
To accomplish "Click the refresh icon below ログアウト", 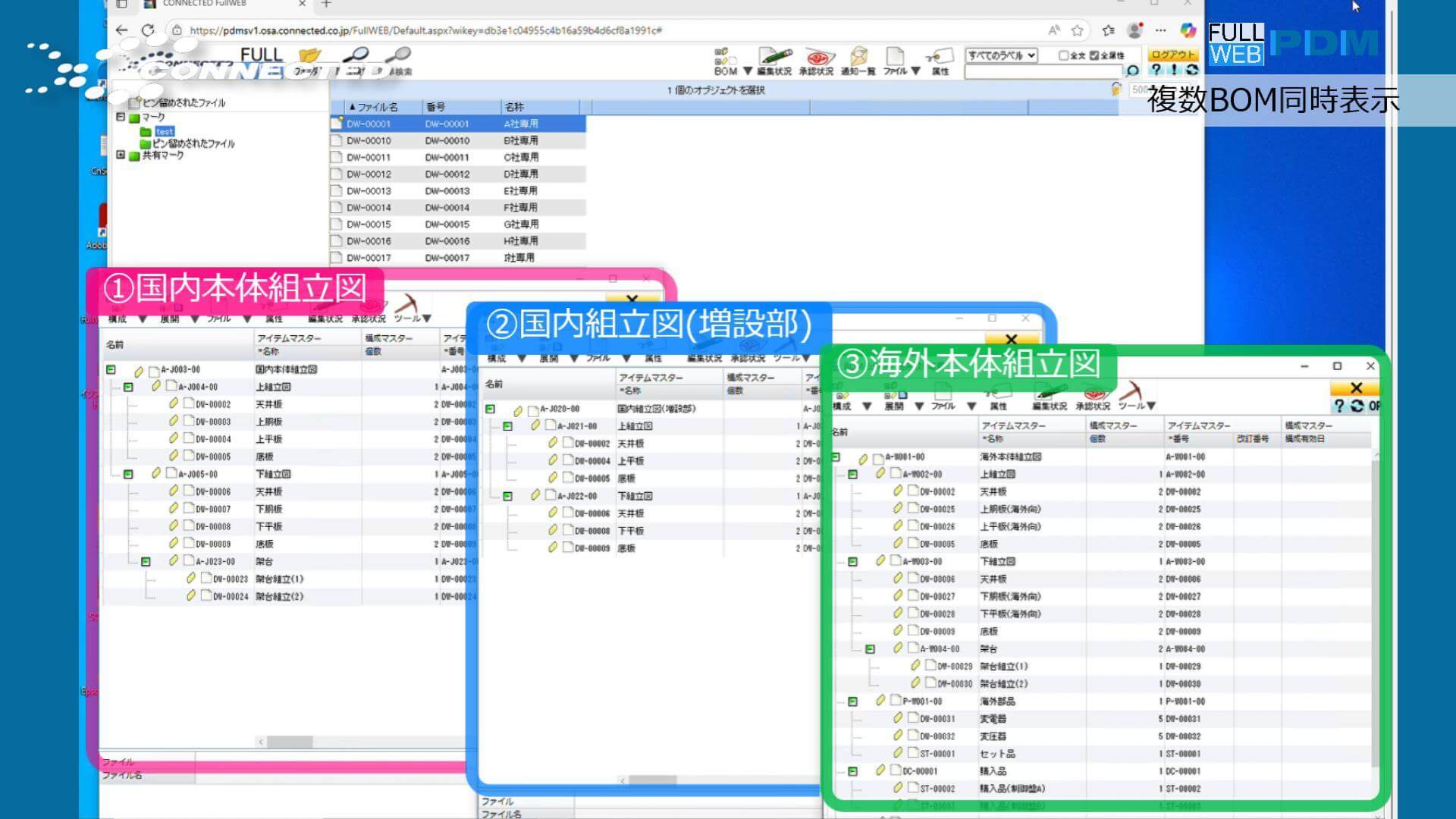I will pos(1192,70).
